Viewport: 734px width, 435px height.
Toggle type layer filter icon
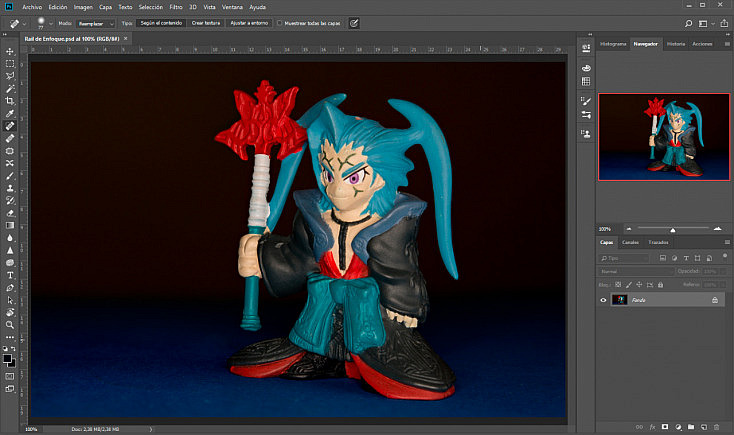pyautogui.click(x=686, y=258)
